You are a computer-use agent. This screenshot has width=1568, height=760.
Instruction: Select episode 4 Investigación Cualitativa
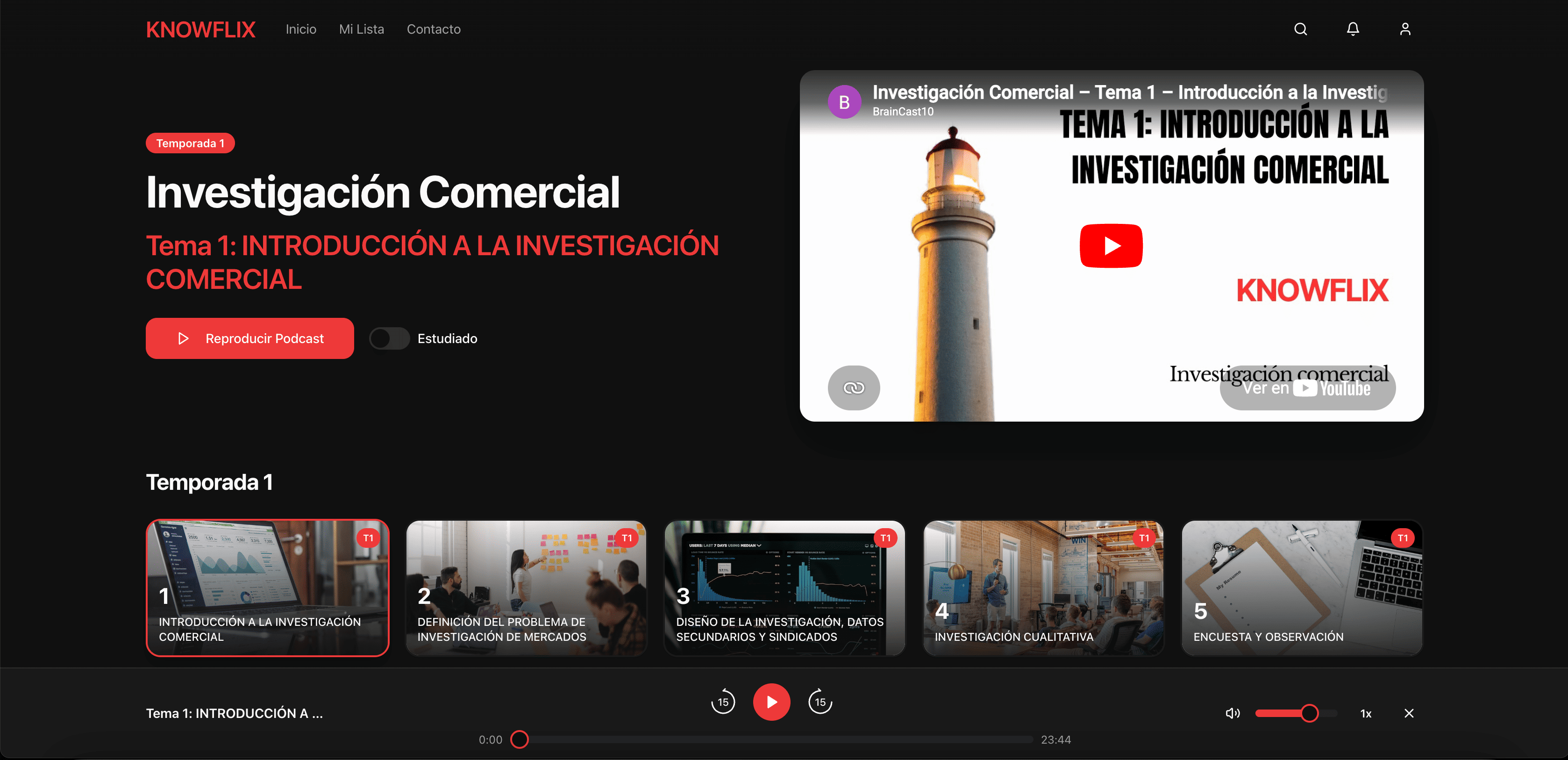point(1043,588)
